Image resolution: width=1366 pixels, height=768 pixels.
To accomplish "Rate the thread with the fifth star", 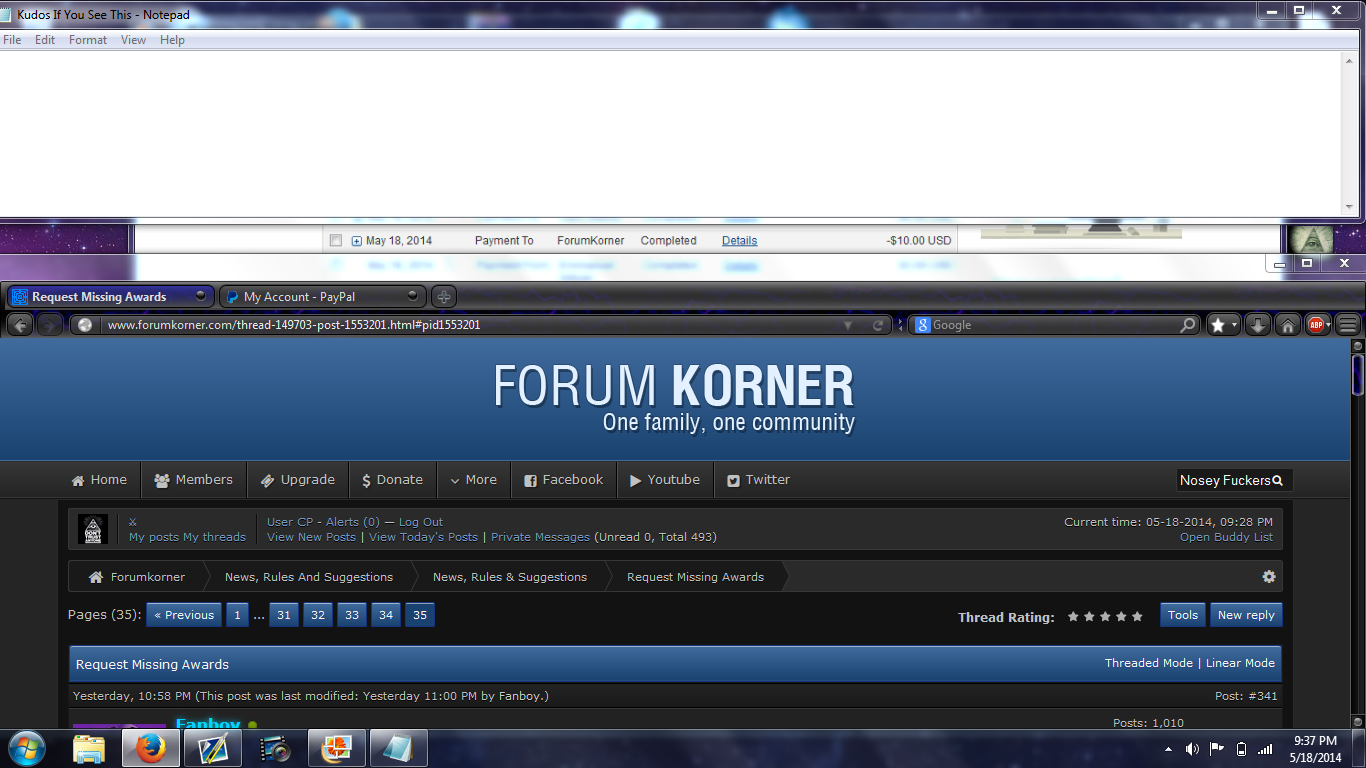I will [1137, 617].
